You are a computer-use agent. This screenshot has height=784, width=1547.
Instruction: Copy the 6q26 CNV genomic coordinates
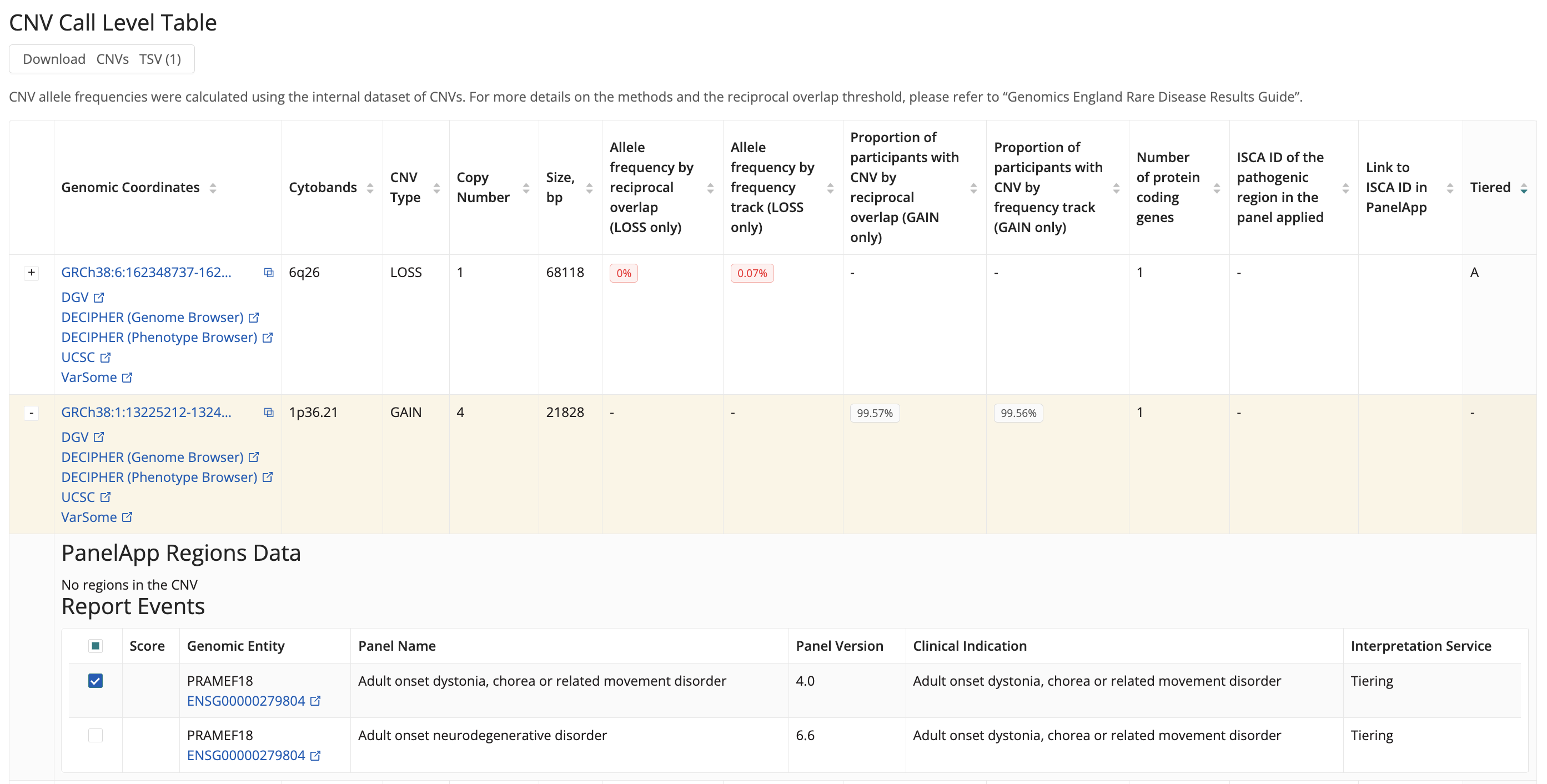pos(268,273)
